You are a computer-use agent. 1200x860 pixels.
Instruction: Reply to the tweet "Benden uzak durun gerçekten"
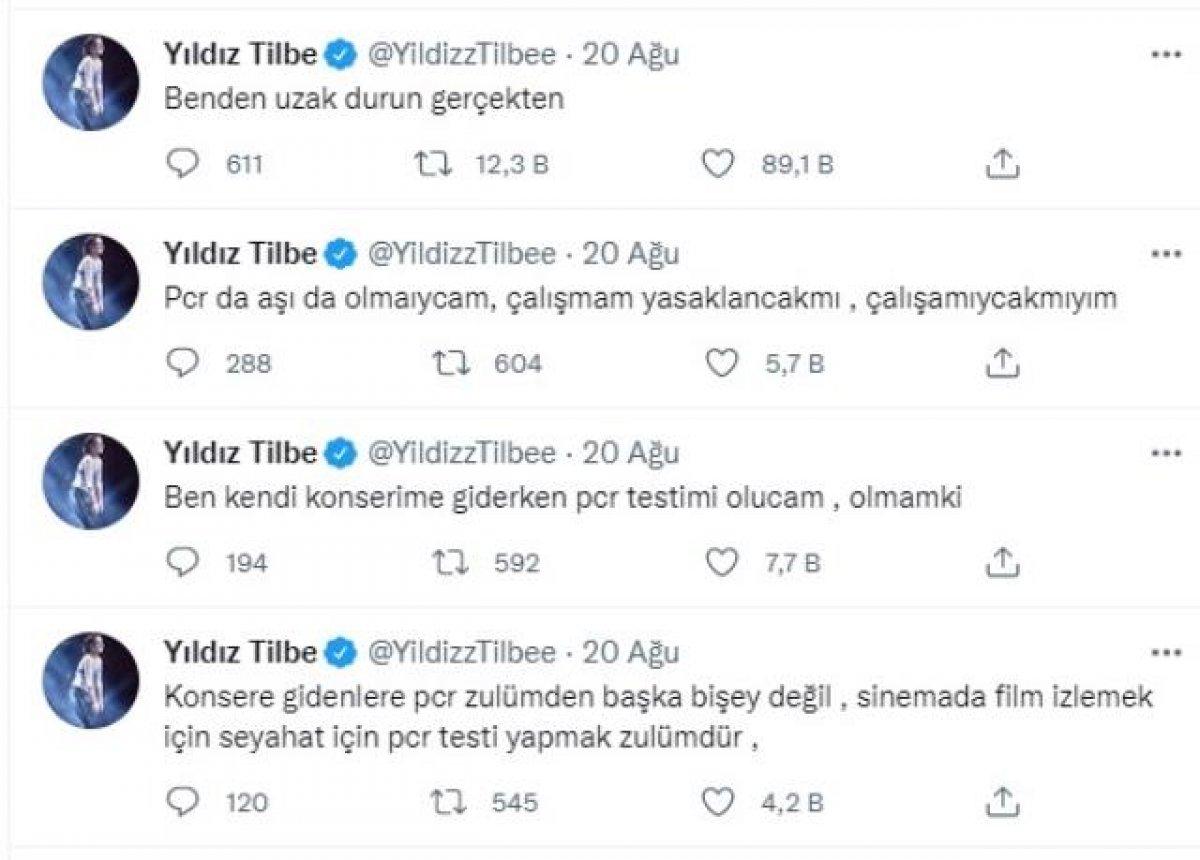(183, 163)
